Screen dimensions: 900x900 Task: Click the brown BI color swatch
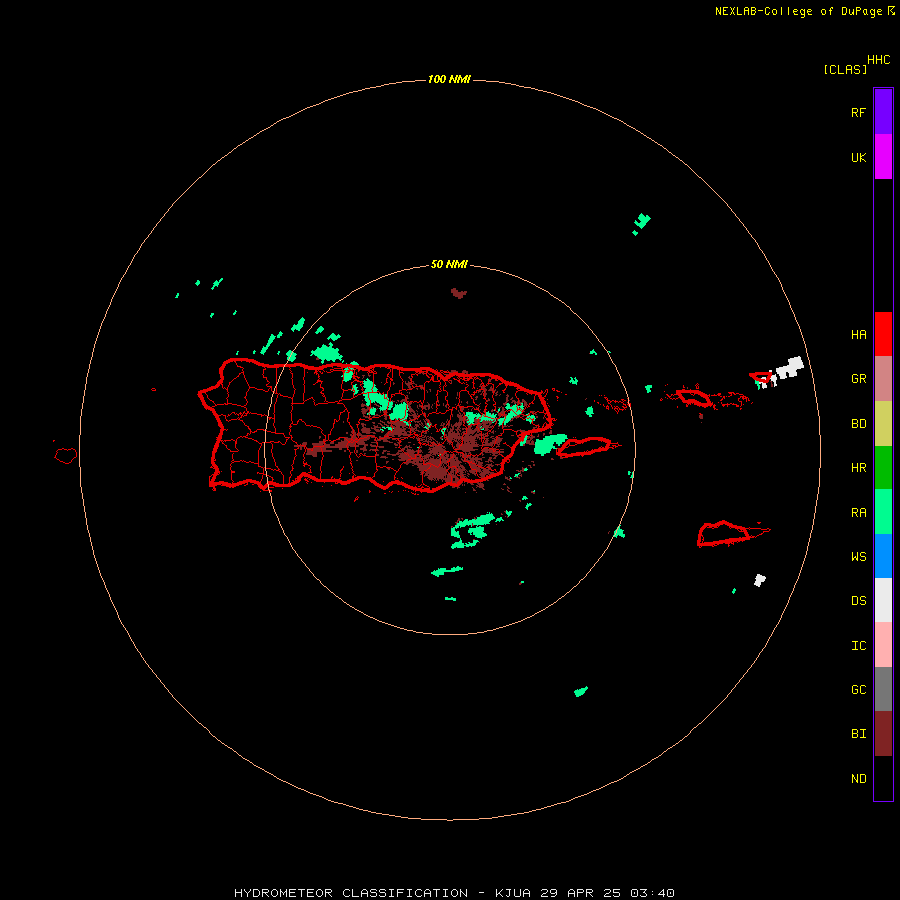[x=883, y=734]
